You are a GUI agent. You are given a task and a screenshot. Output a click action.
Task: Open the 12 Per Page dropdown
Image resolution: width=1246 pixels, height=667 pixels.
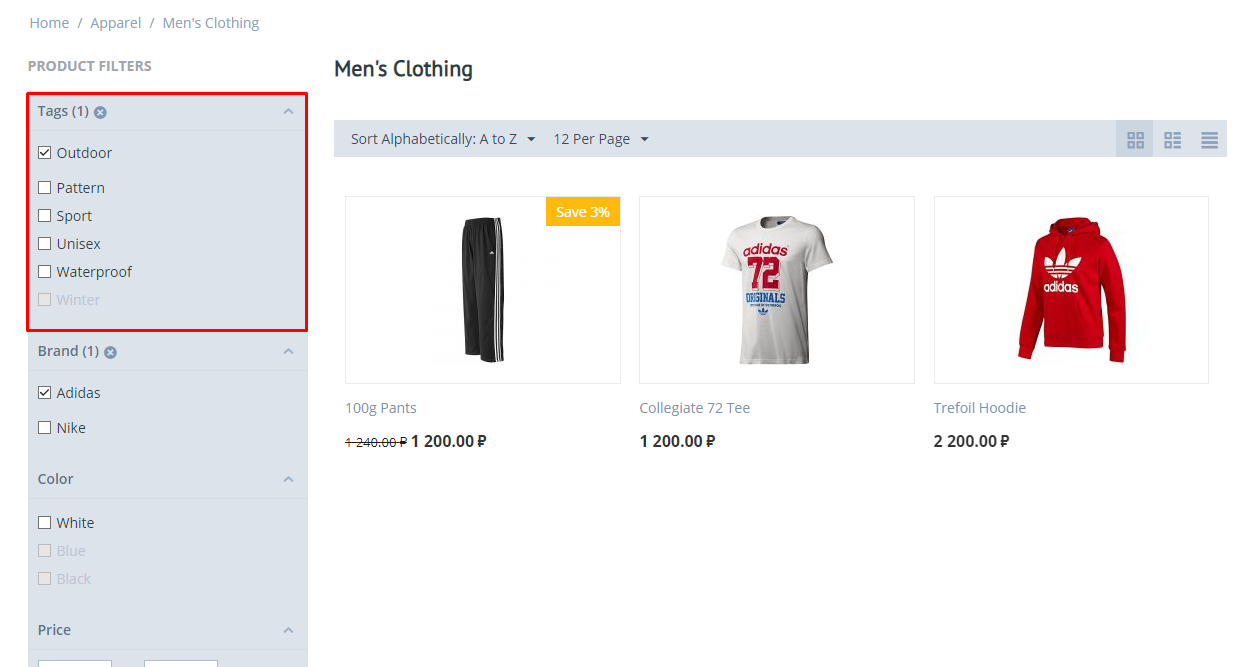point(601,139)
